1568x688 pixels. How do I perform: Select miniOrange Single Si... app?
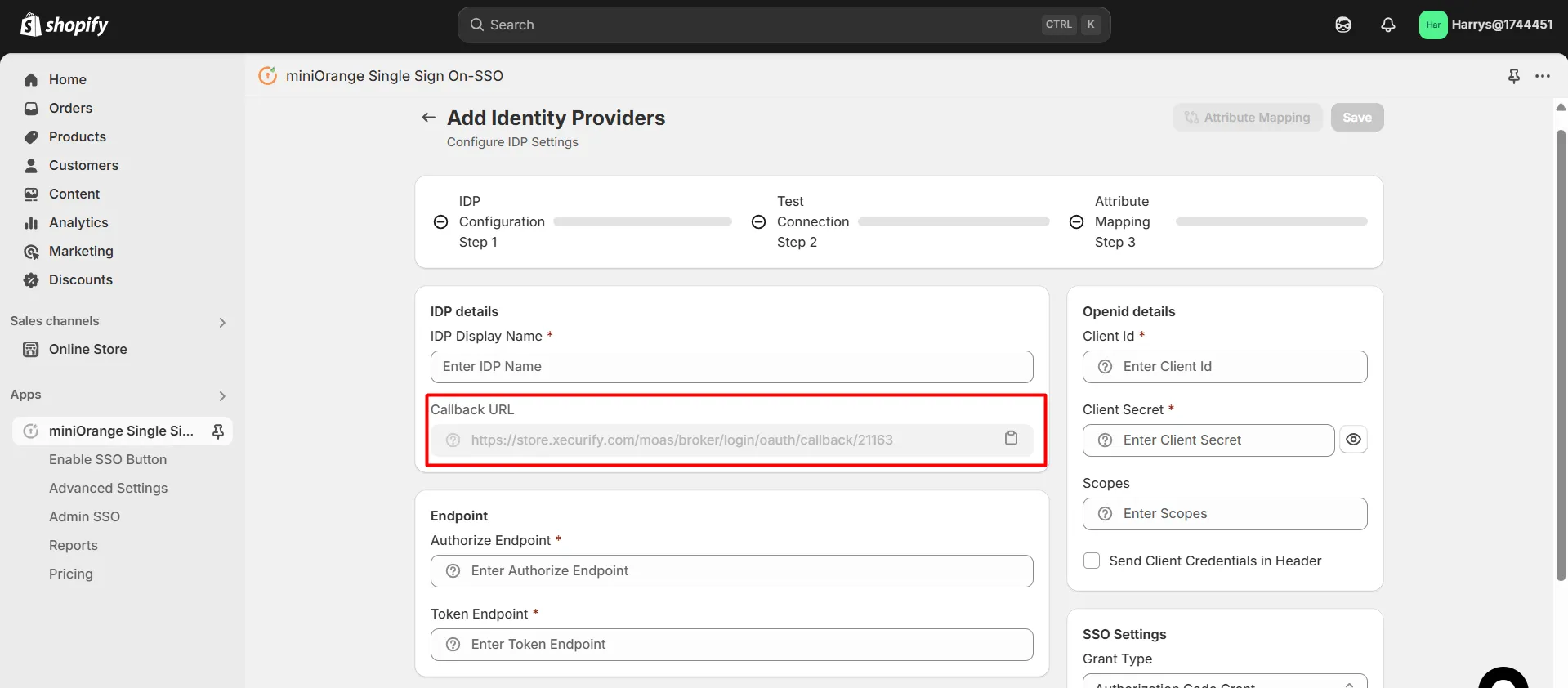pyautogui.click(x=121, y=431)
